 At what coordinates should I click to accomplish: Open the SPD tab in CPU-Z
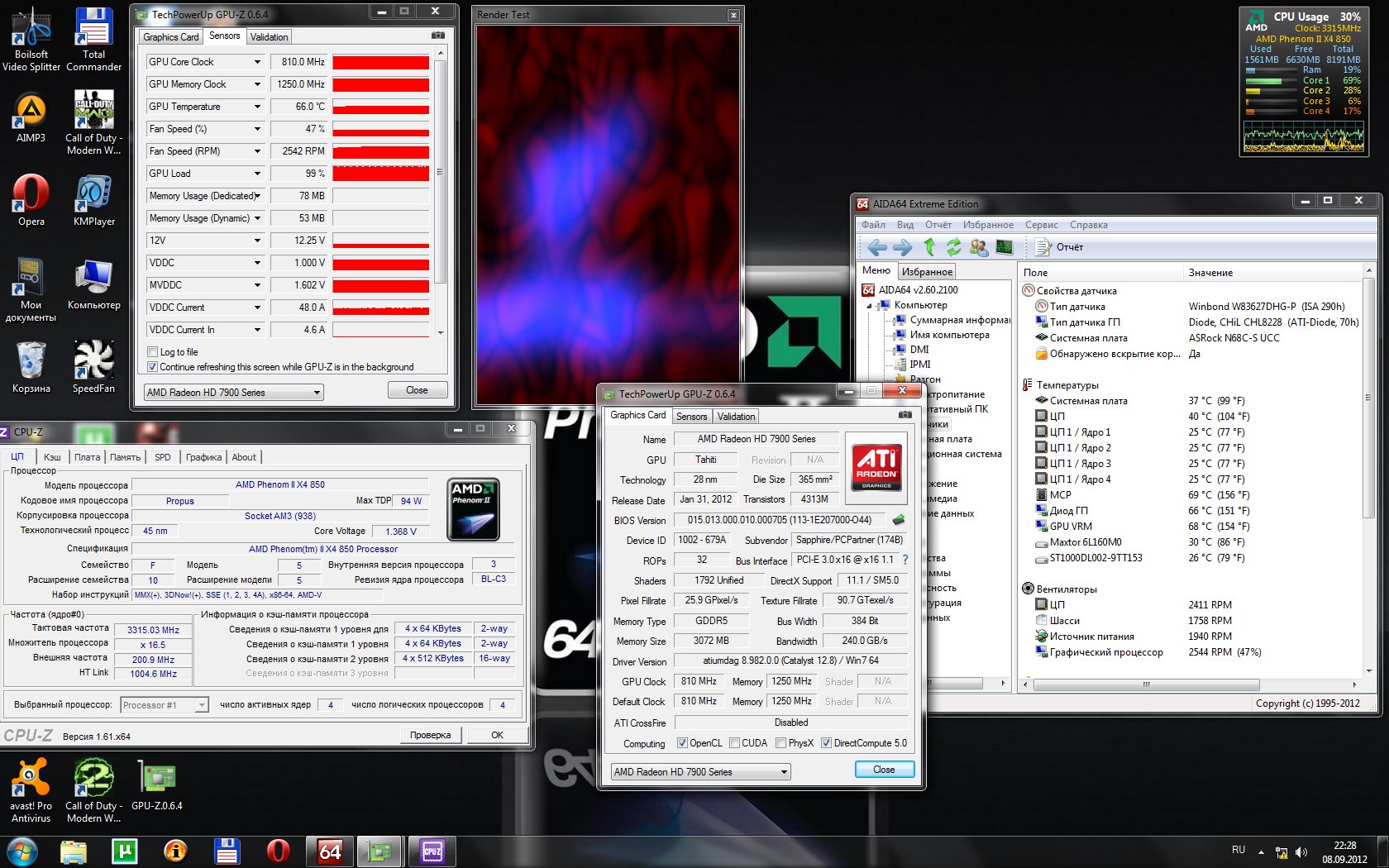163,457
